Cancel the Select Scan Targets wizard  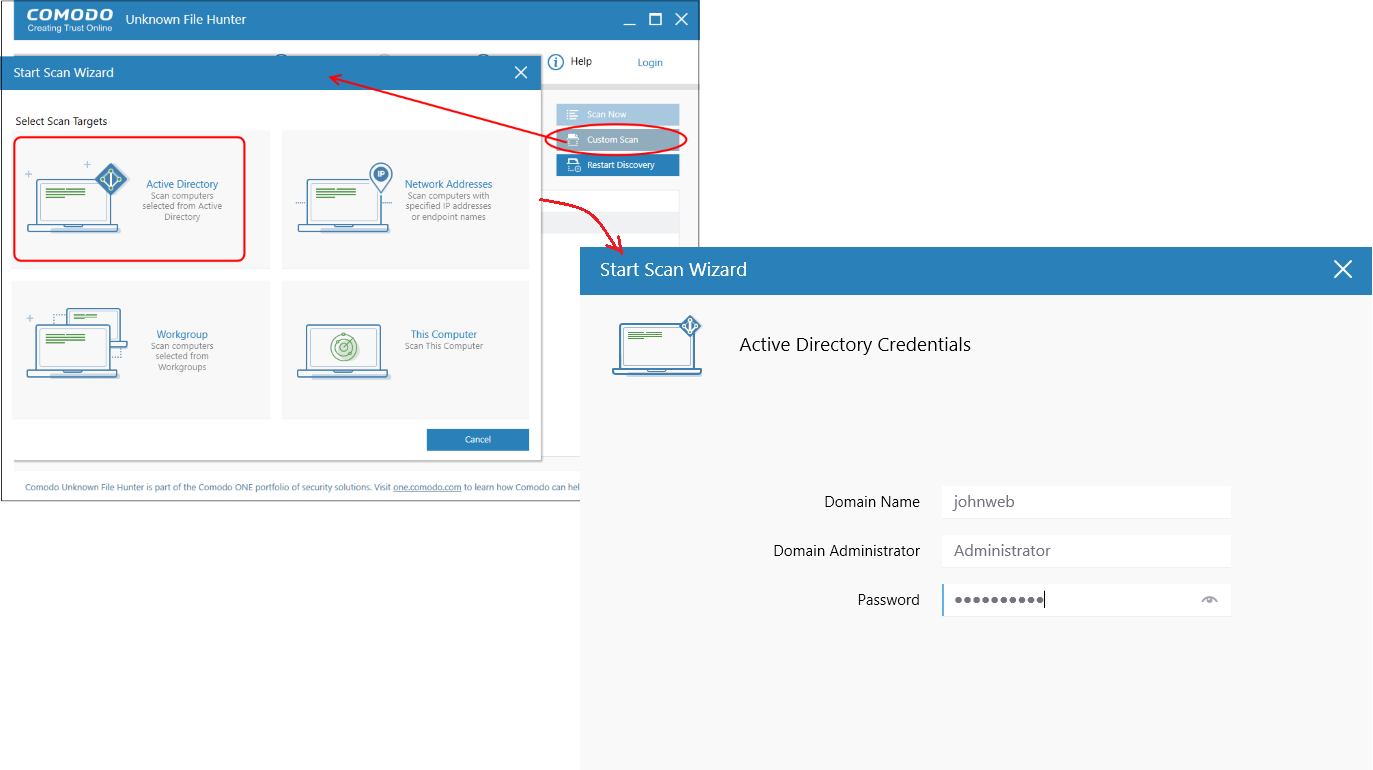pos(478,440)
